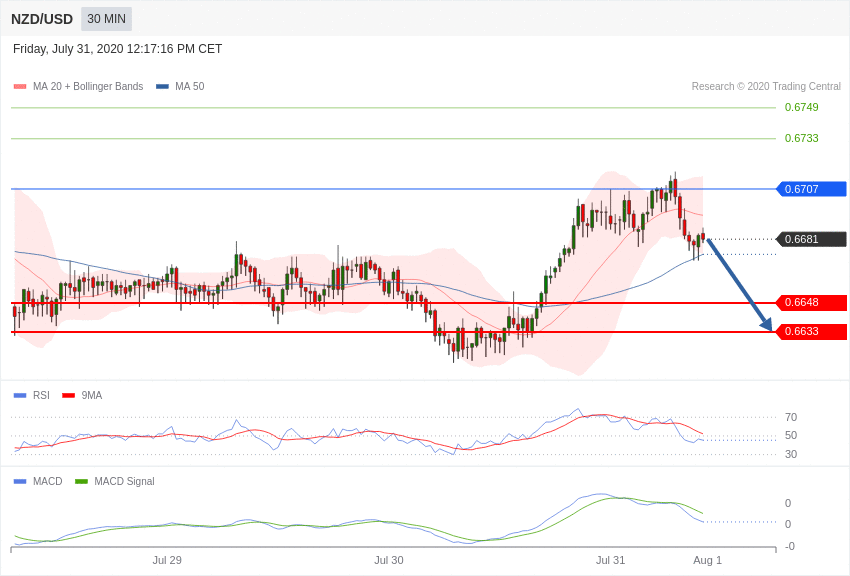This screenshot has width=850, height=576.
Task: Click the Jul 30 date axis label
Action: (x=389, y=560)
